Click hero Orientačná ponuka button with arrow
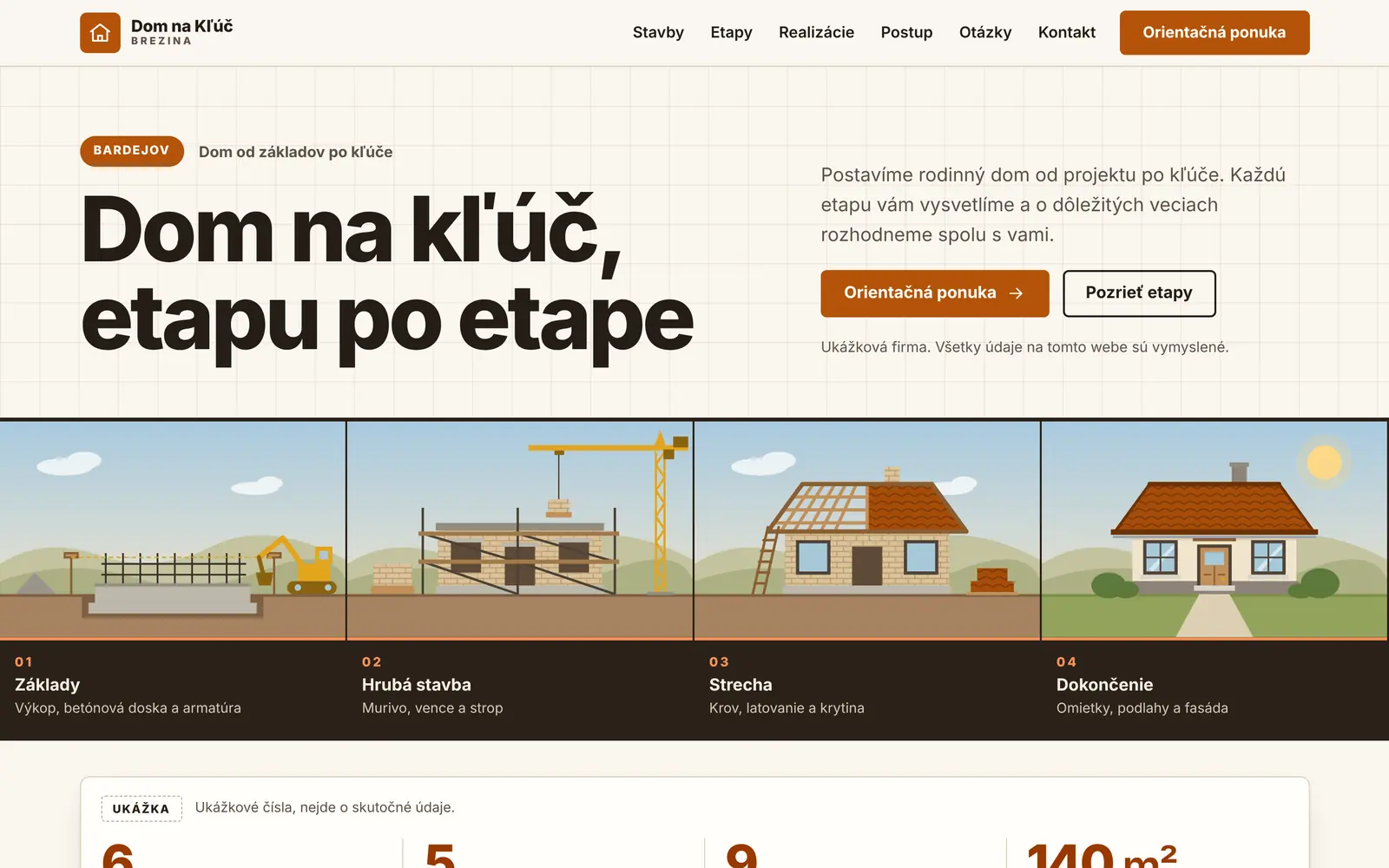The height and width of the screenshot is (868, 1389). (x=935, y=293)
